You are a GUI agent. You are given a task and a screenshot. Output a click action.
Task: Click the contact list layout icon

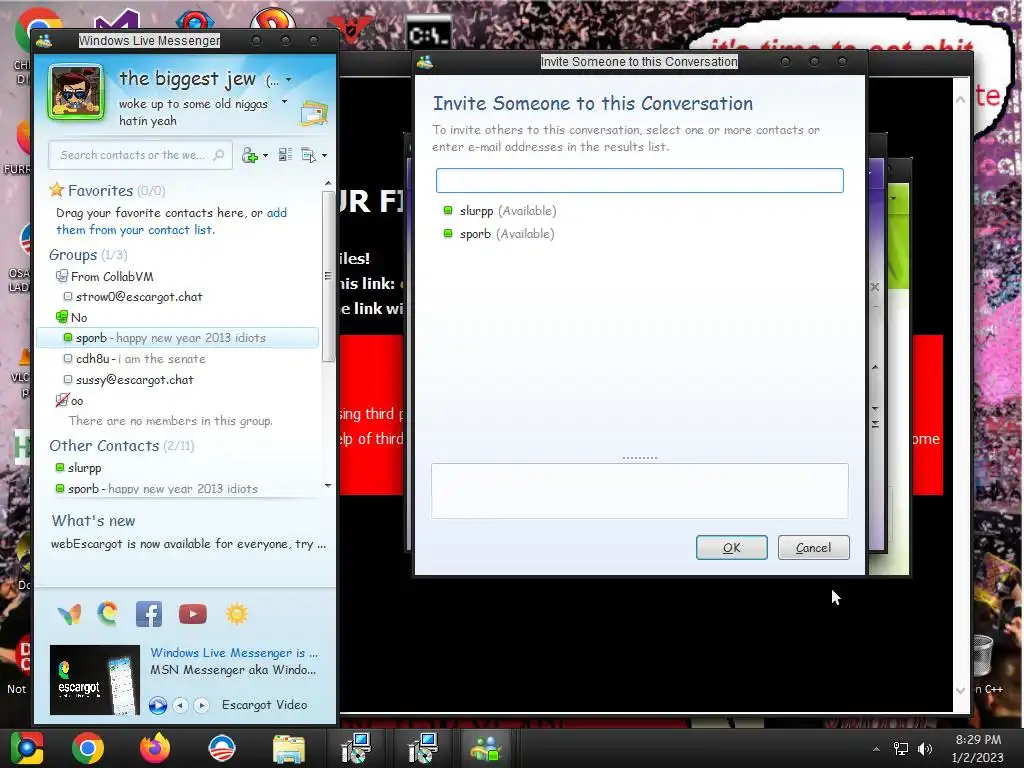(x=285, y=155)
